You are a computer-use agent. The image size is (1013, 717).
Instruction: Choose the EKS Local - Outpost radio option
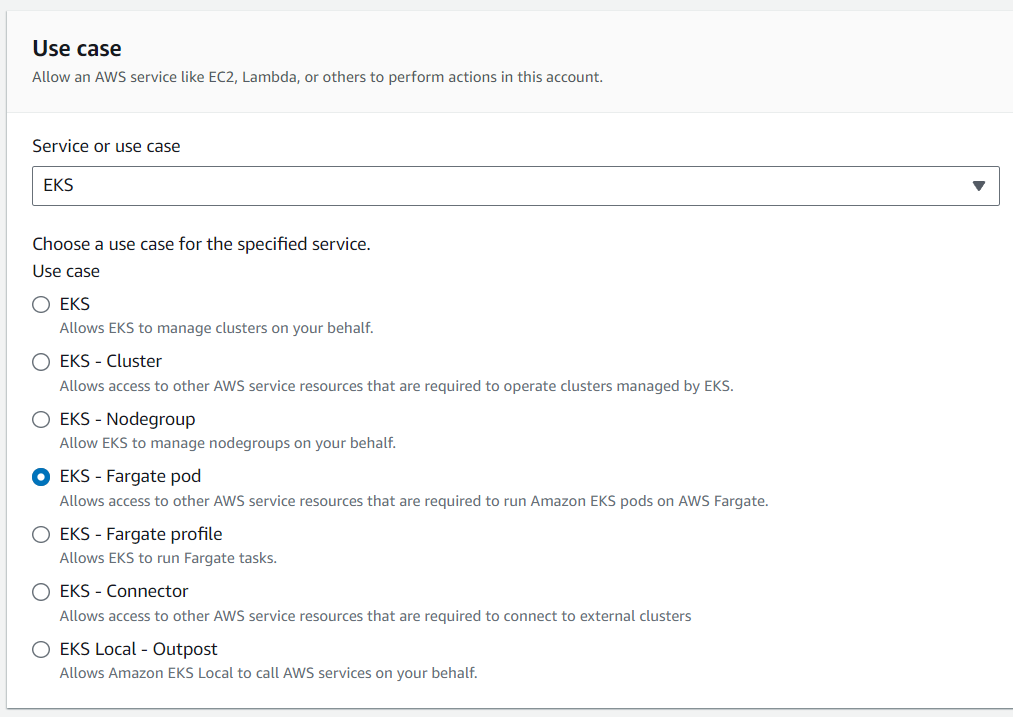pos(41,649)
